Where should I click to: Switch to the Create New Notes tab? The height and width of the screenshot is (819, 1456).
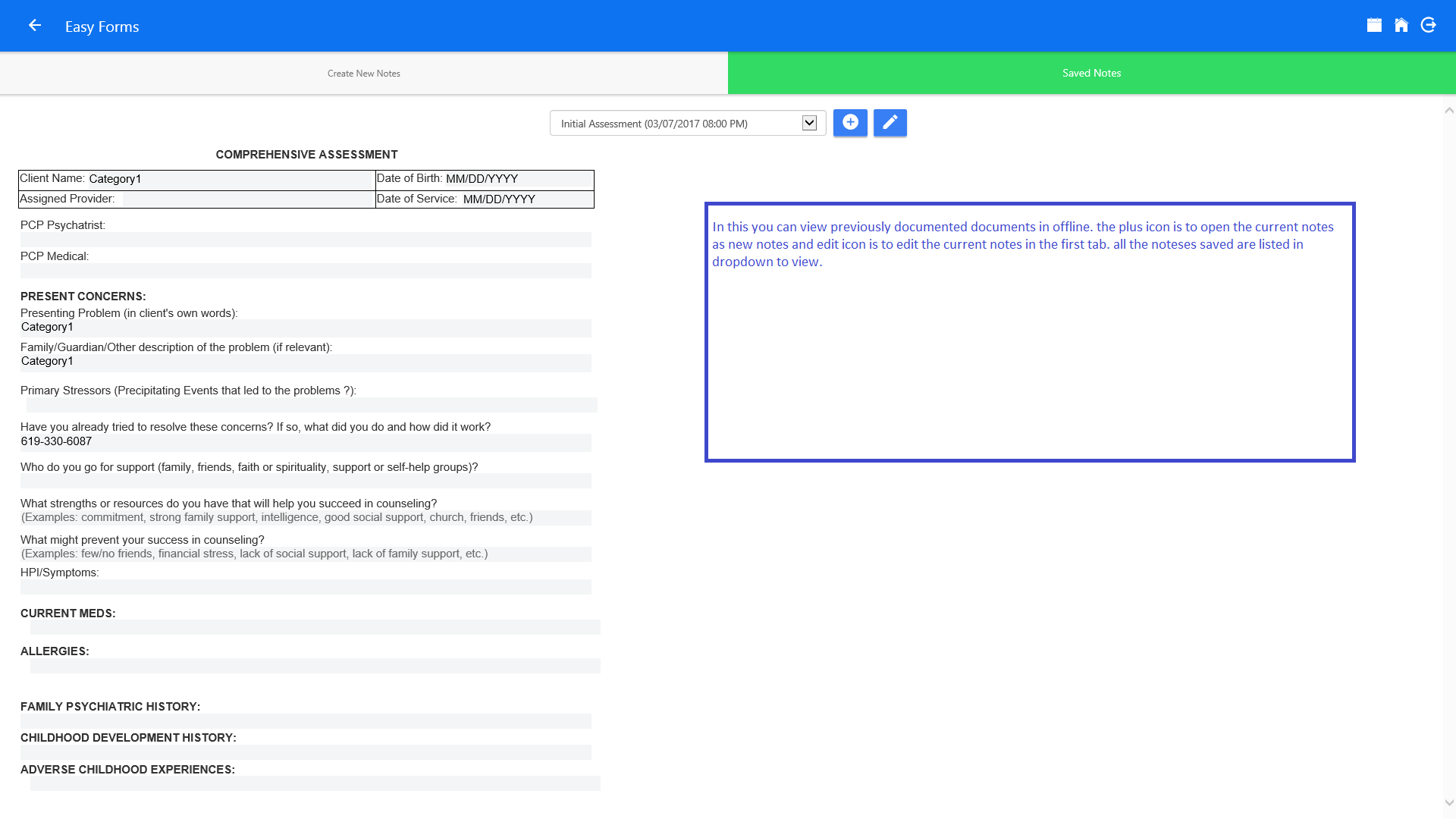coord(364,73)
